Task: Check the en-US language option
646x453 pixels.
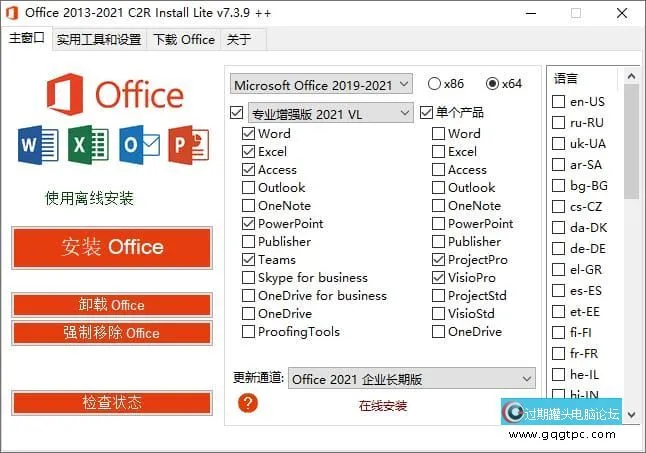Action: 559,102
